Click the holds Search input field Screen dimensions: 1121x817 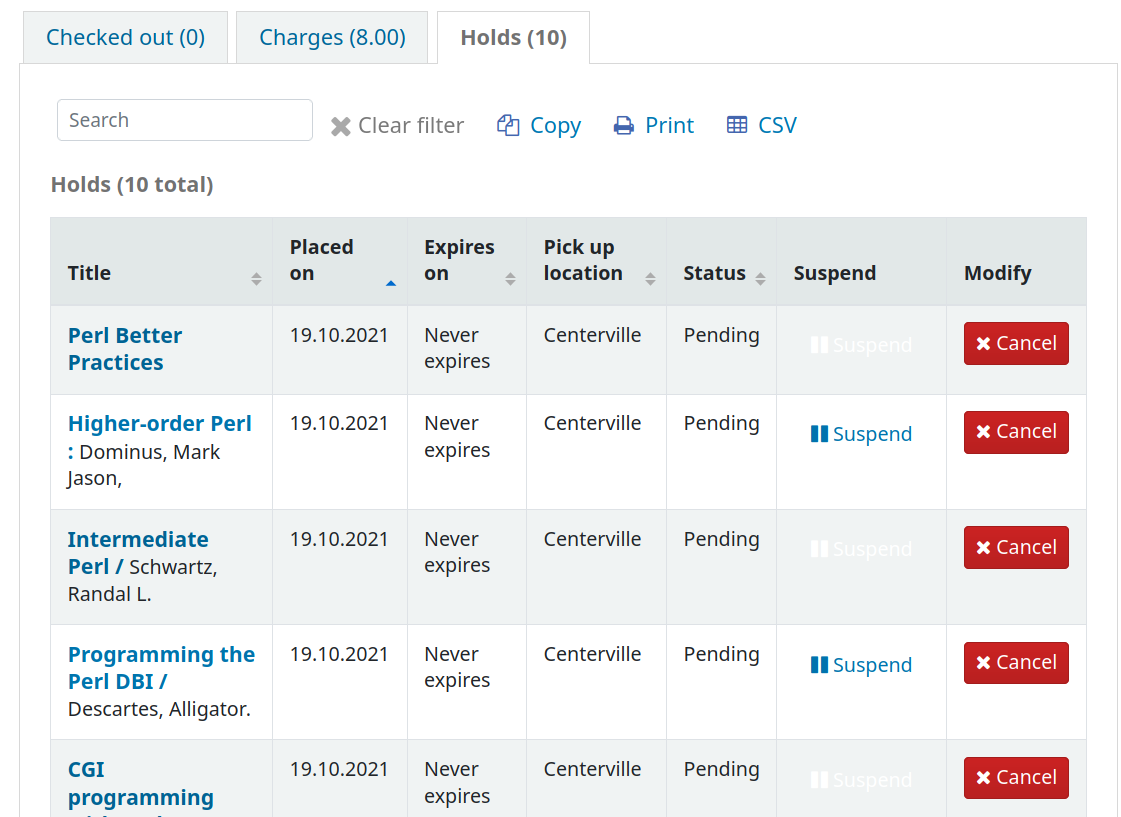pos(185,120)
